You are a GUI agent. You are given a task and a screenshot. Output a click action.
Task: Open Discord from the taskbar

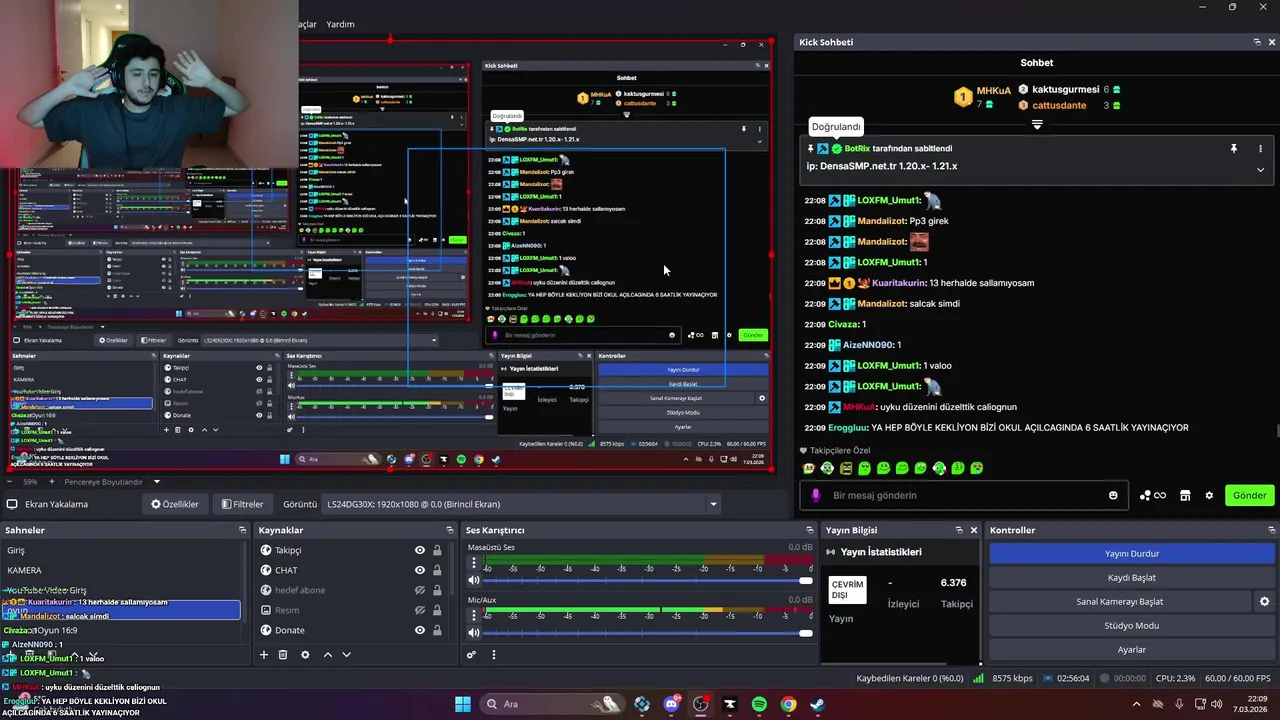[671, 704]
